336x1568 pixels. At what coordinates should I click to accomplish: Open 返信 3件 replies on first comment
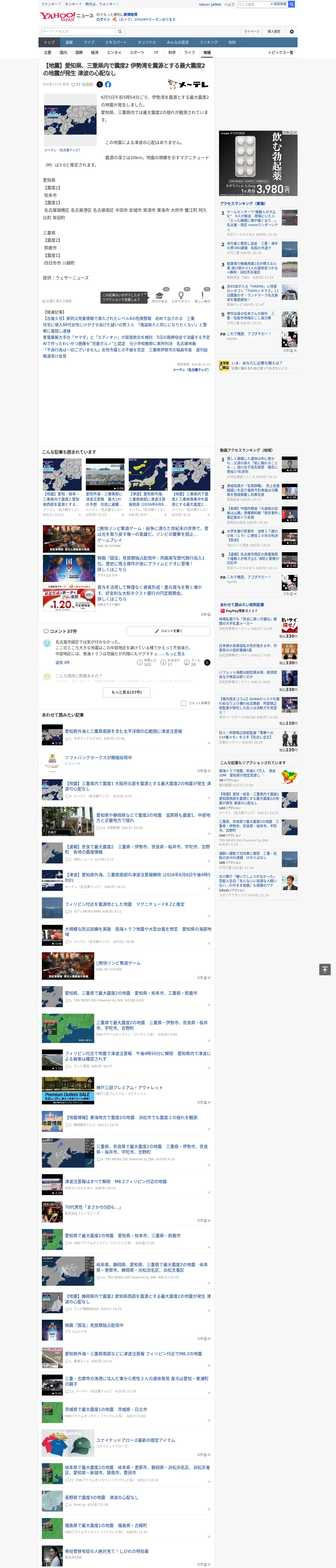62,662
